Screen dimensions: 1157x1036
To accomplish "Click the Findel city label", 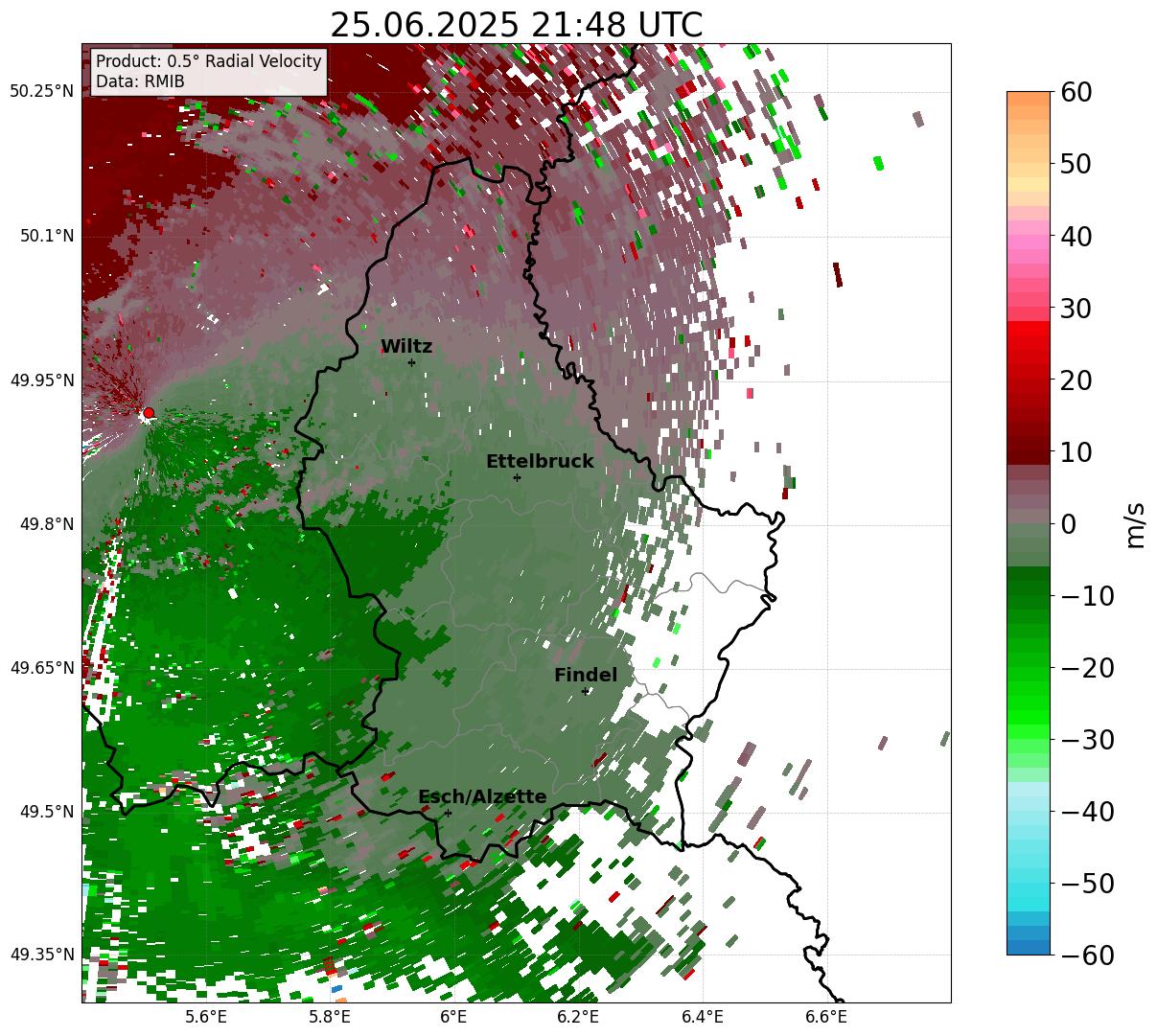I will [x=586, y=676].
